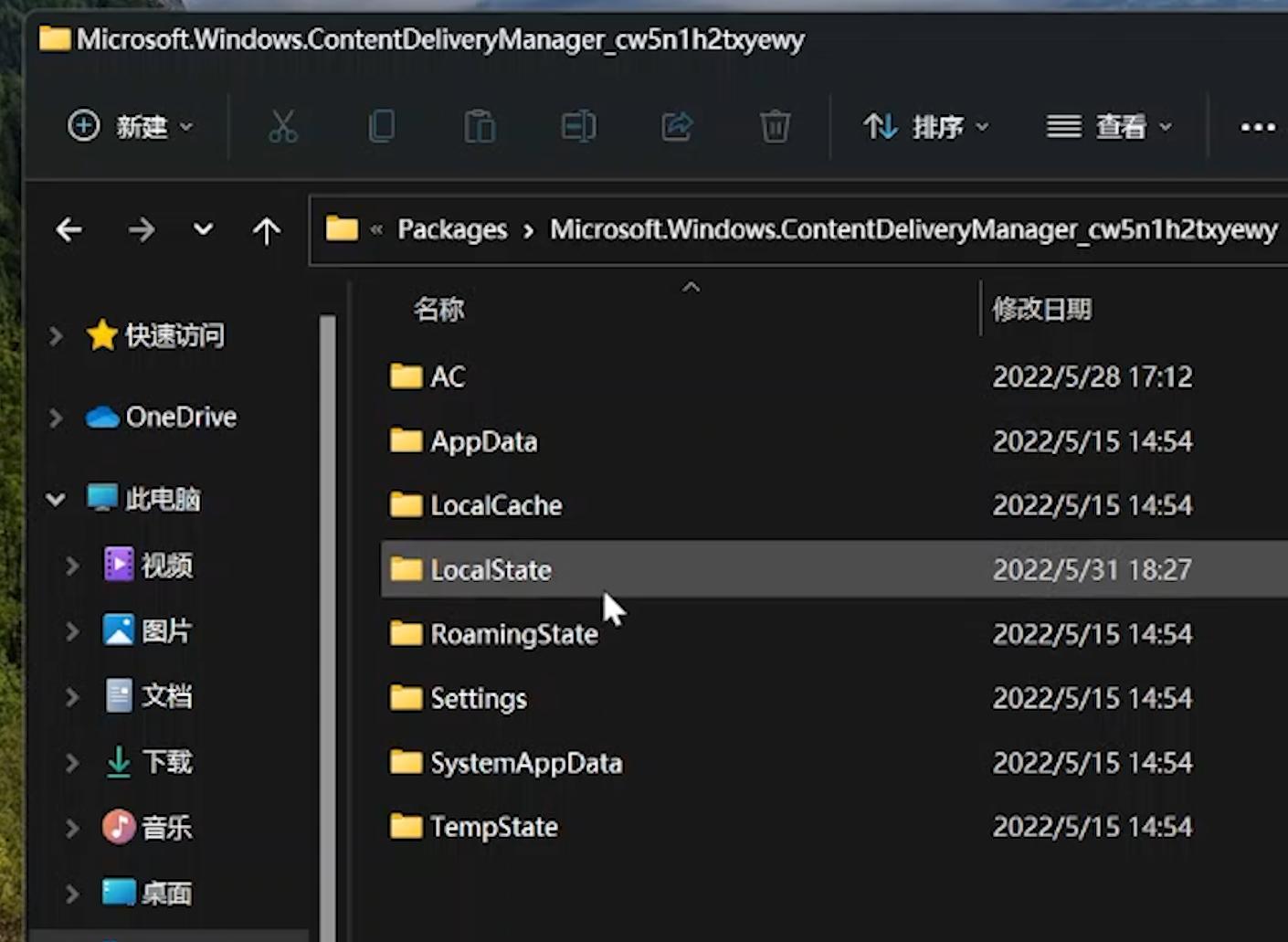Open the 排序 (Sort) dropdown menu
This screenshot has width=1288, height=942.
926,126
